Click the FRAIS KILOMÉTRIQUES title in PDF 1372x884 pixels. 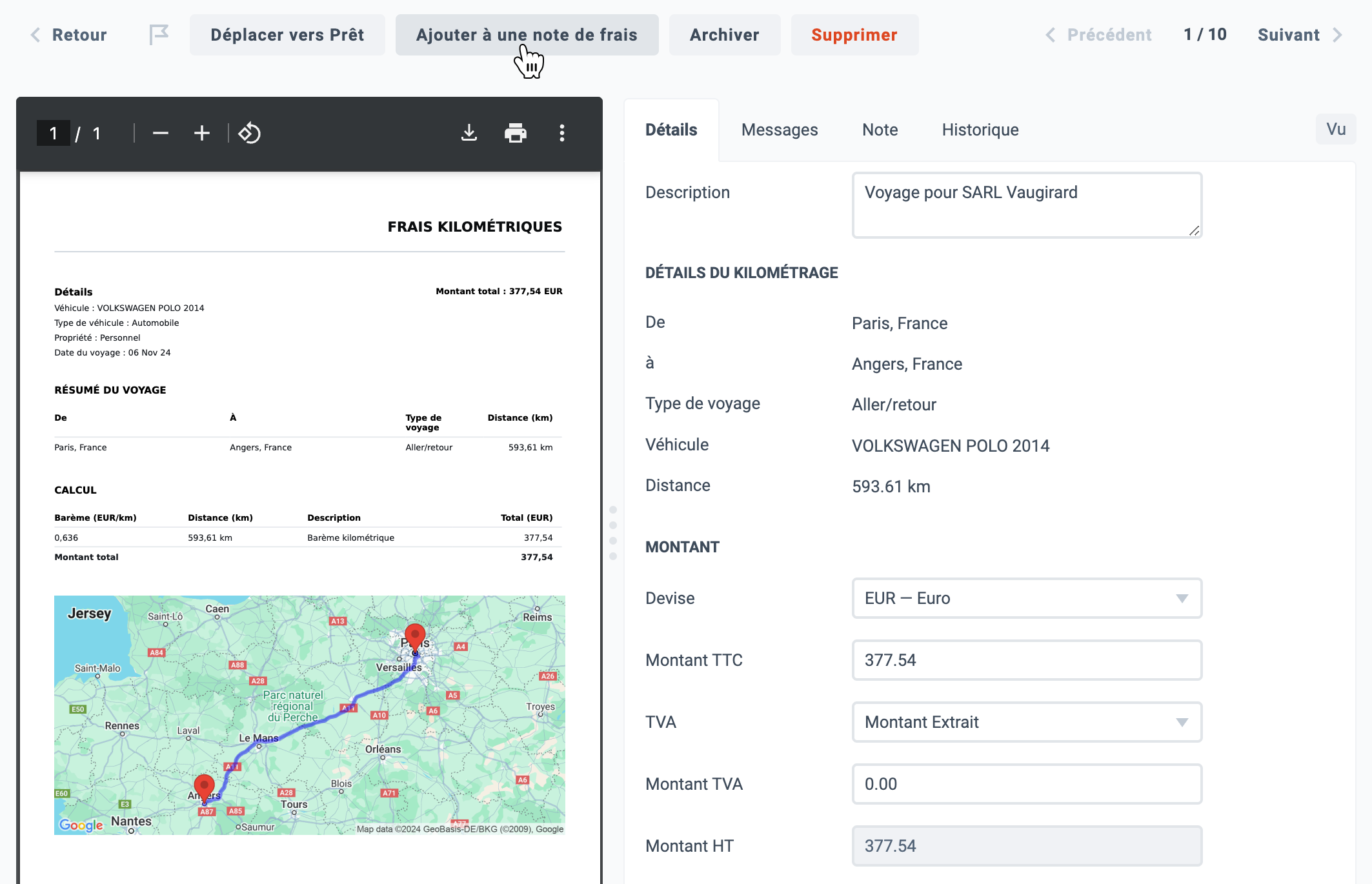click(474, 226)
